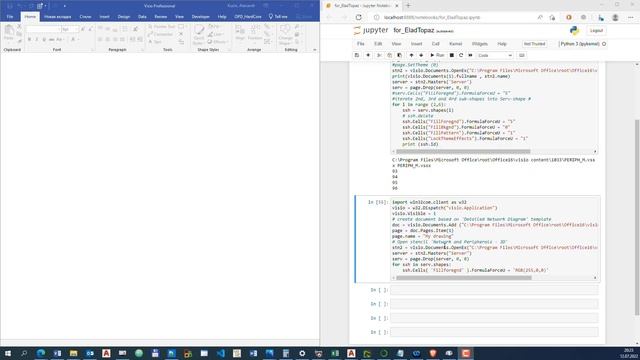Viewport: 640px width, 360px height.
Task: Move selected cell up with the arrow
Action: coord(411,55)
